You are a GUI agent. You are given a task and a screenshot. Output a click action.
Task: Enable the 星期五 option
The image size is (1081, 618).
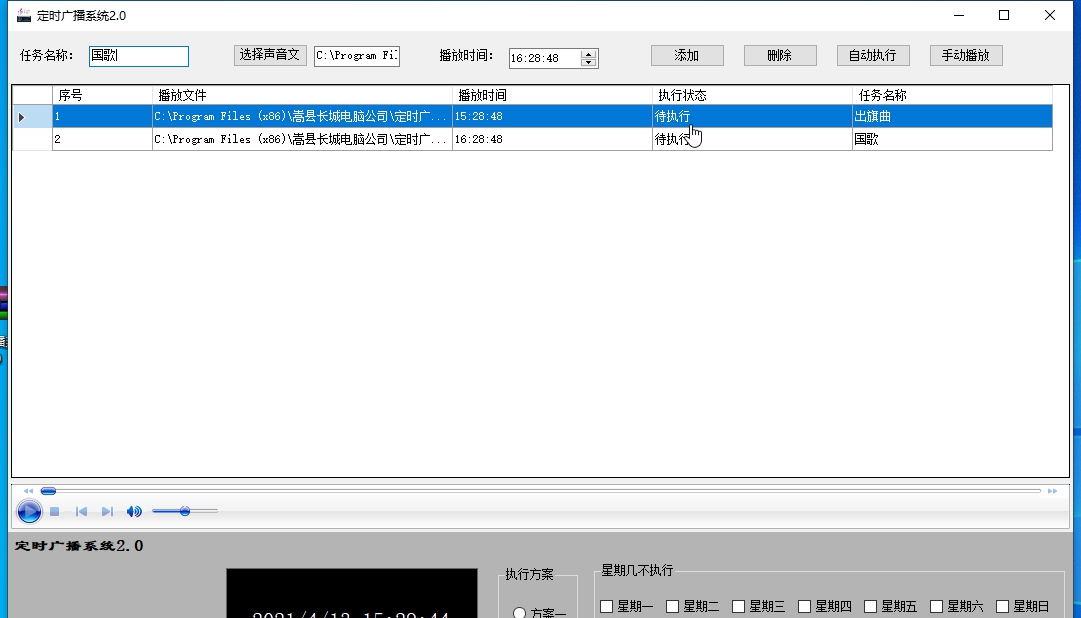point(870,605)
